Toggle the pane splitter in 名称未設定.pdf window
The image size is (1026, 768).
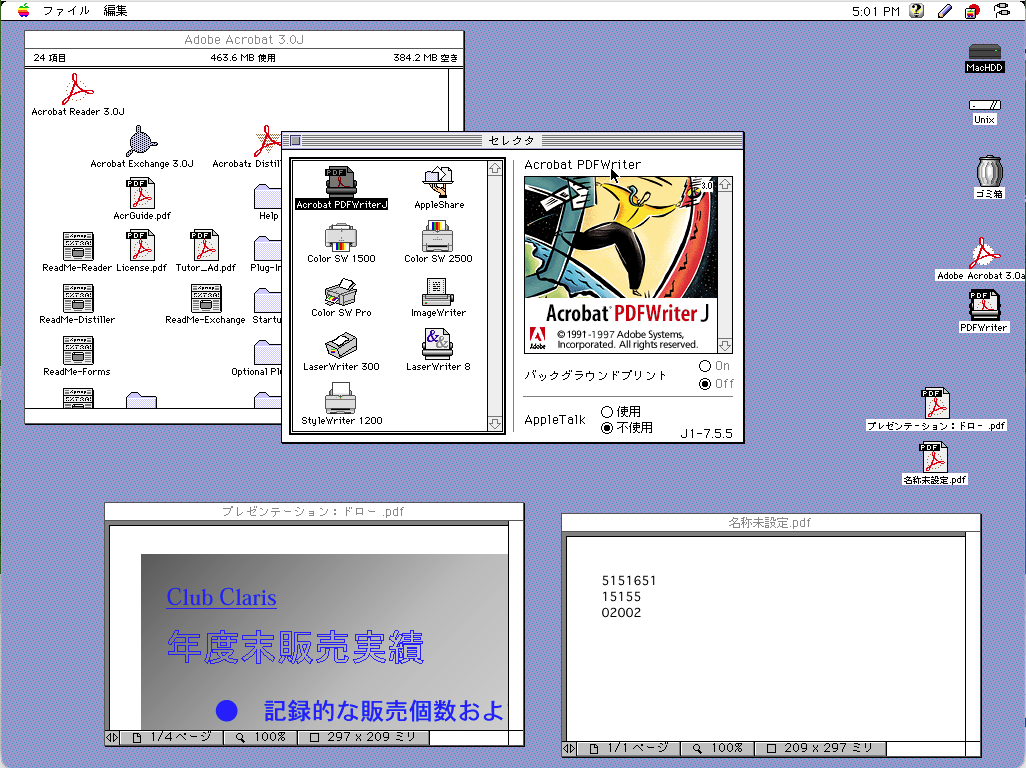569,748
